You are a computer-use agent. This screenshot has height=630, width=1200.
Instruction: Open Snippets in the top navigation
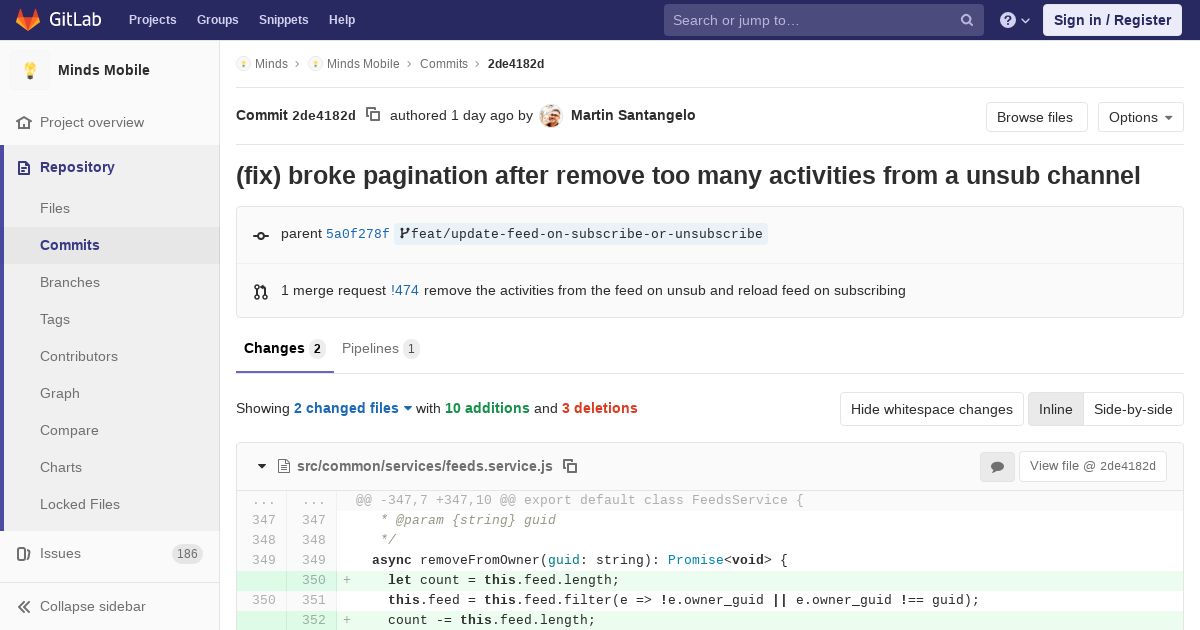click(x=283, y=20)
